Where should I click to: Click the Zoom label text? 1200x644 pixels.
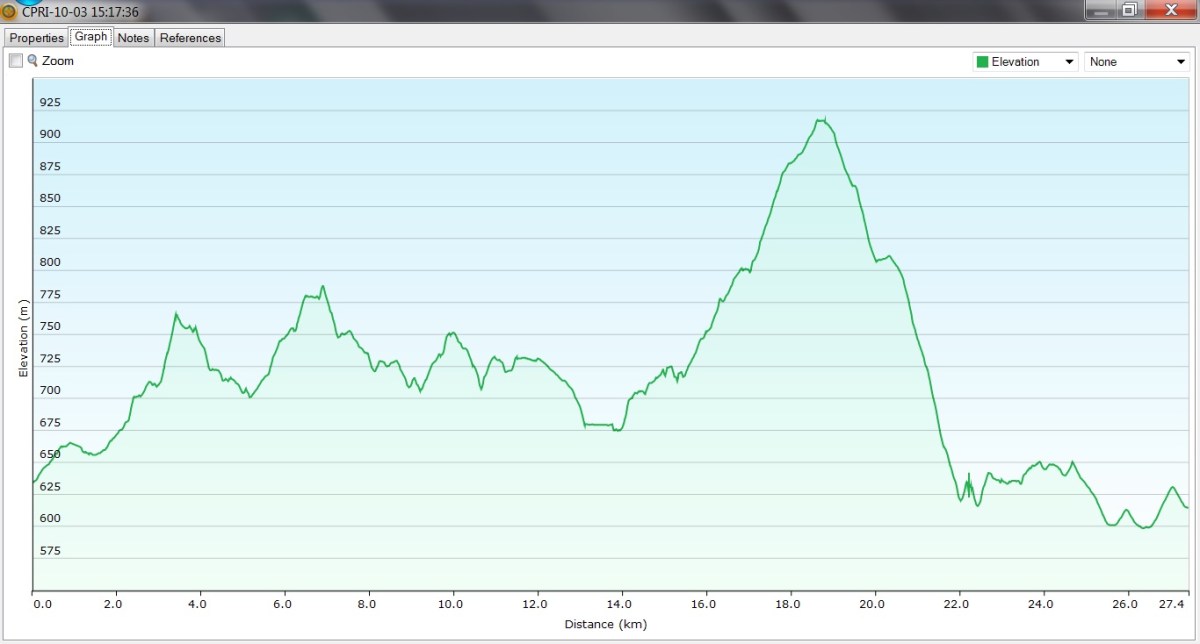click(x=58, y=61)
